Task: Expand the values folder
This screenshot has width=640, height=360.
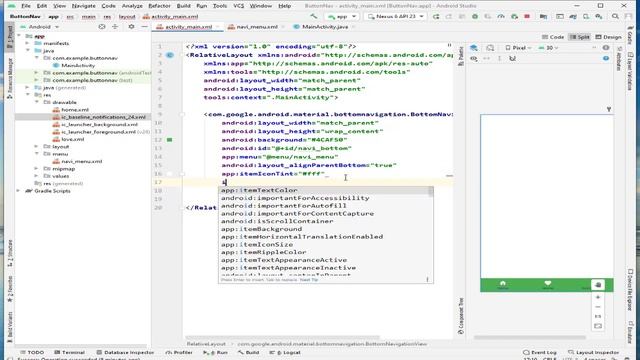Action: pos(36,176)
